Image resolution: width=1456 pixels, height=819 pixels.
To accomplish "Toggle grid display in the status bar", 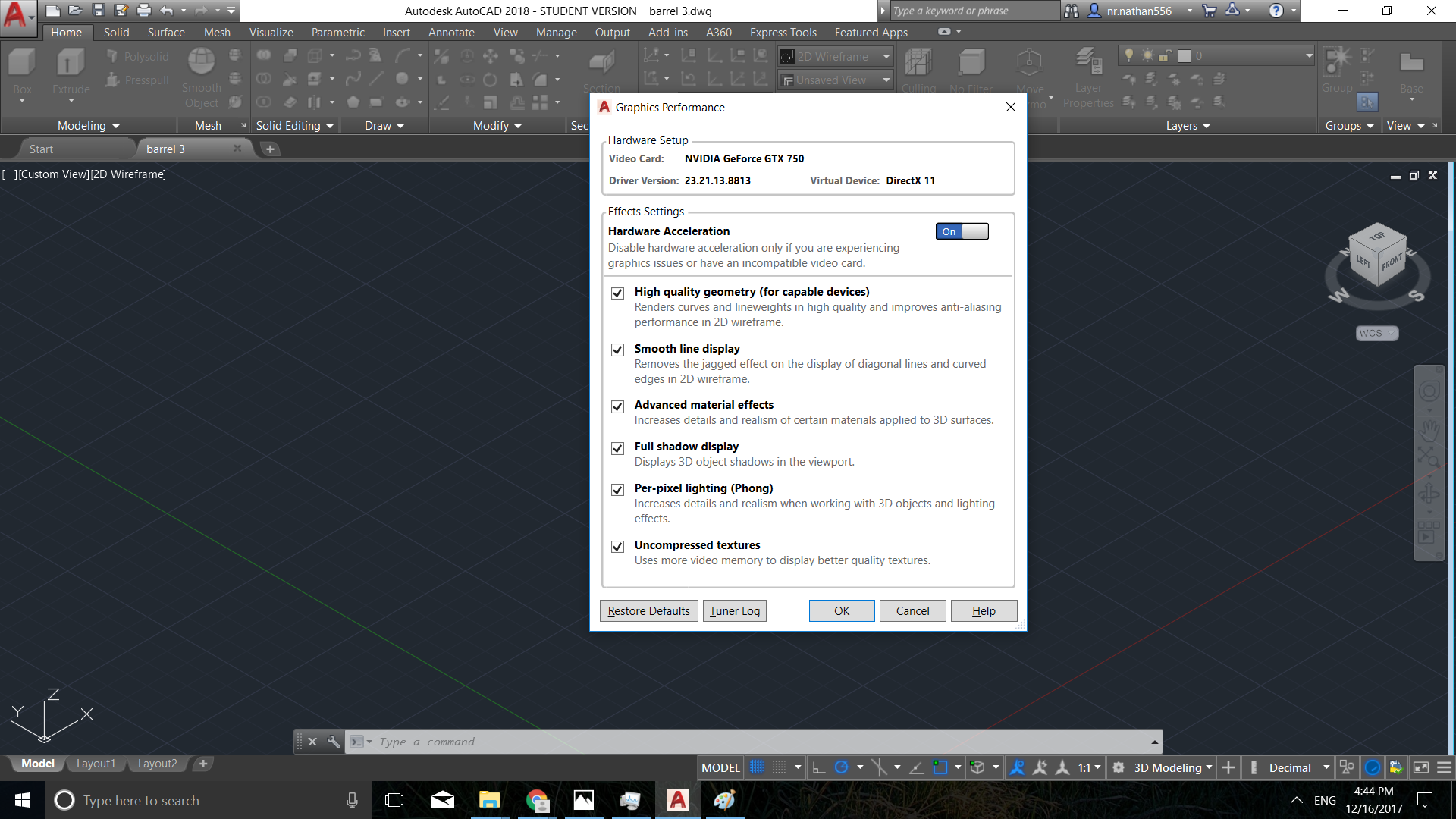I will click(x=756, y=767).
